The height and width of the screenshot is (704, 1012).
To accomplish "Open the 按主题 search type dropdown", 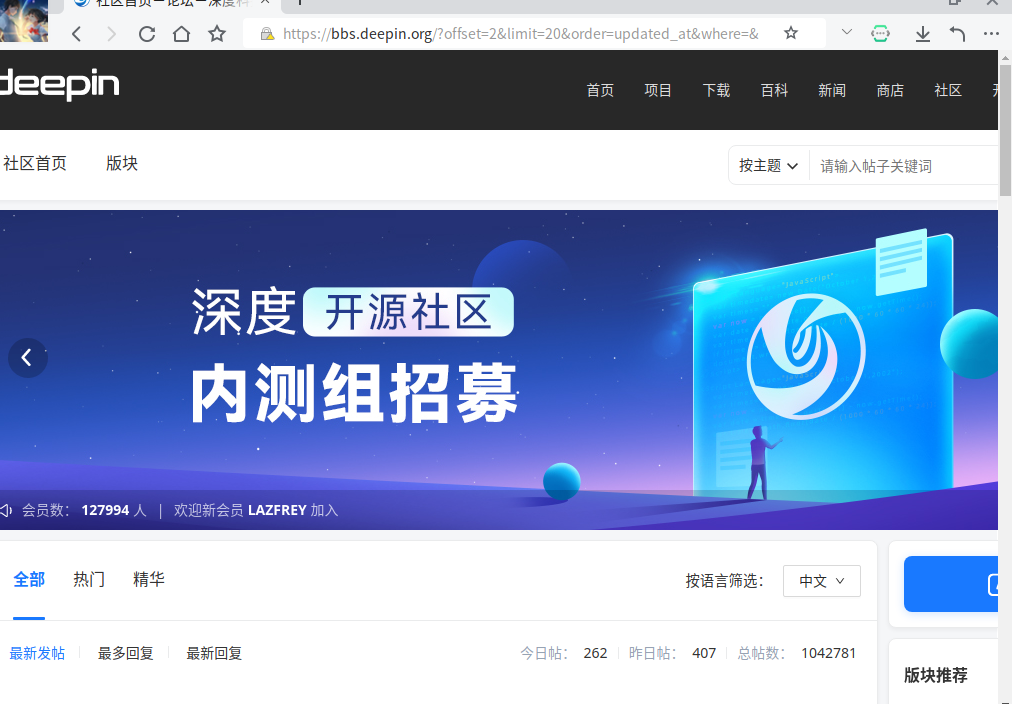I will coord(767,164).
